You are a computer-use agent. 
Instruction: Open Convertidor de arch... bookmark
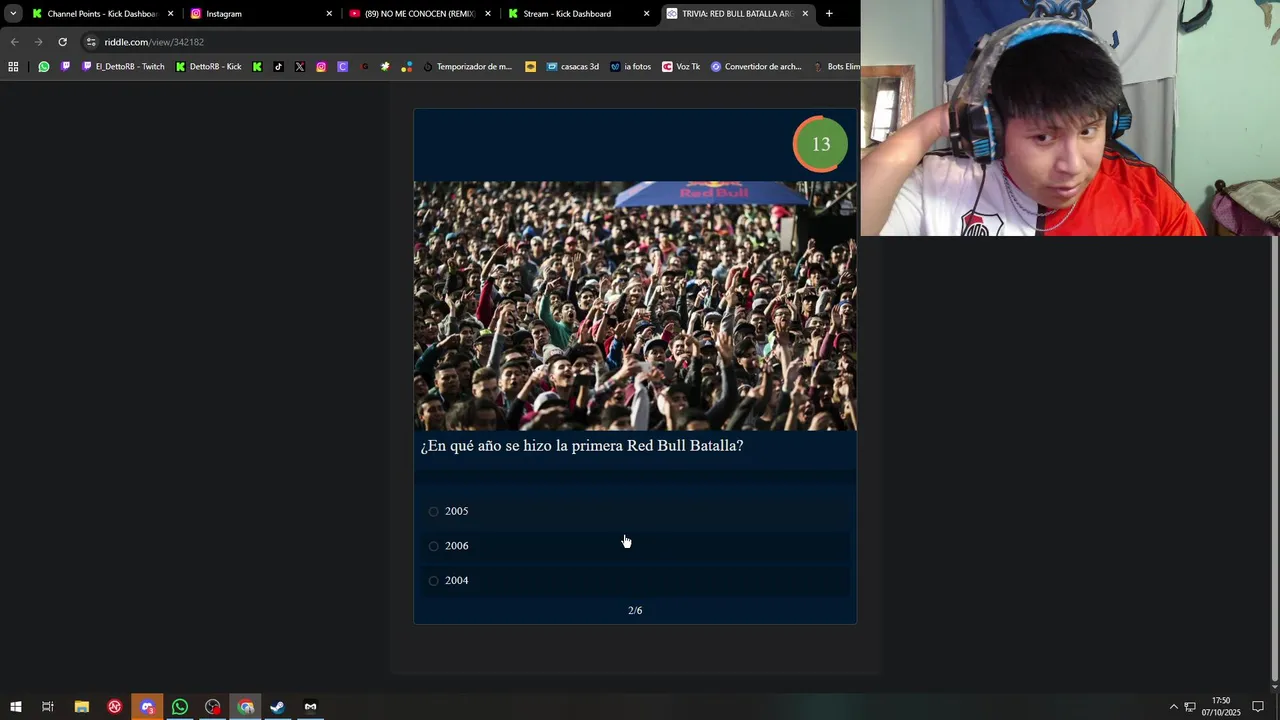click(756, 67)
